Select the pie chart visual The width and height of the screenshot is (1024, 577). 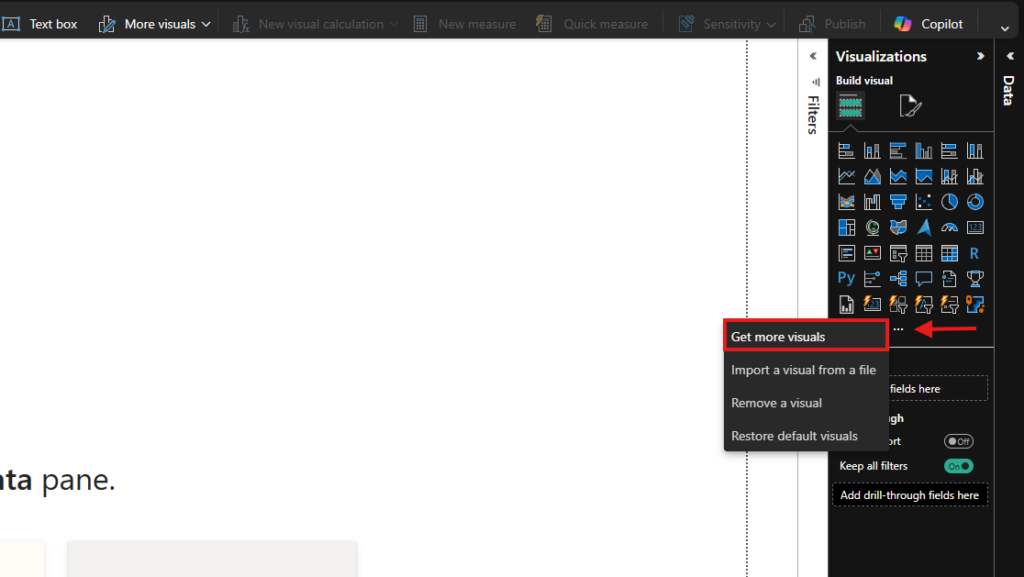tap(949, 202)
